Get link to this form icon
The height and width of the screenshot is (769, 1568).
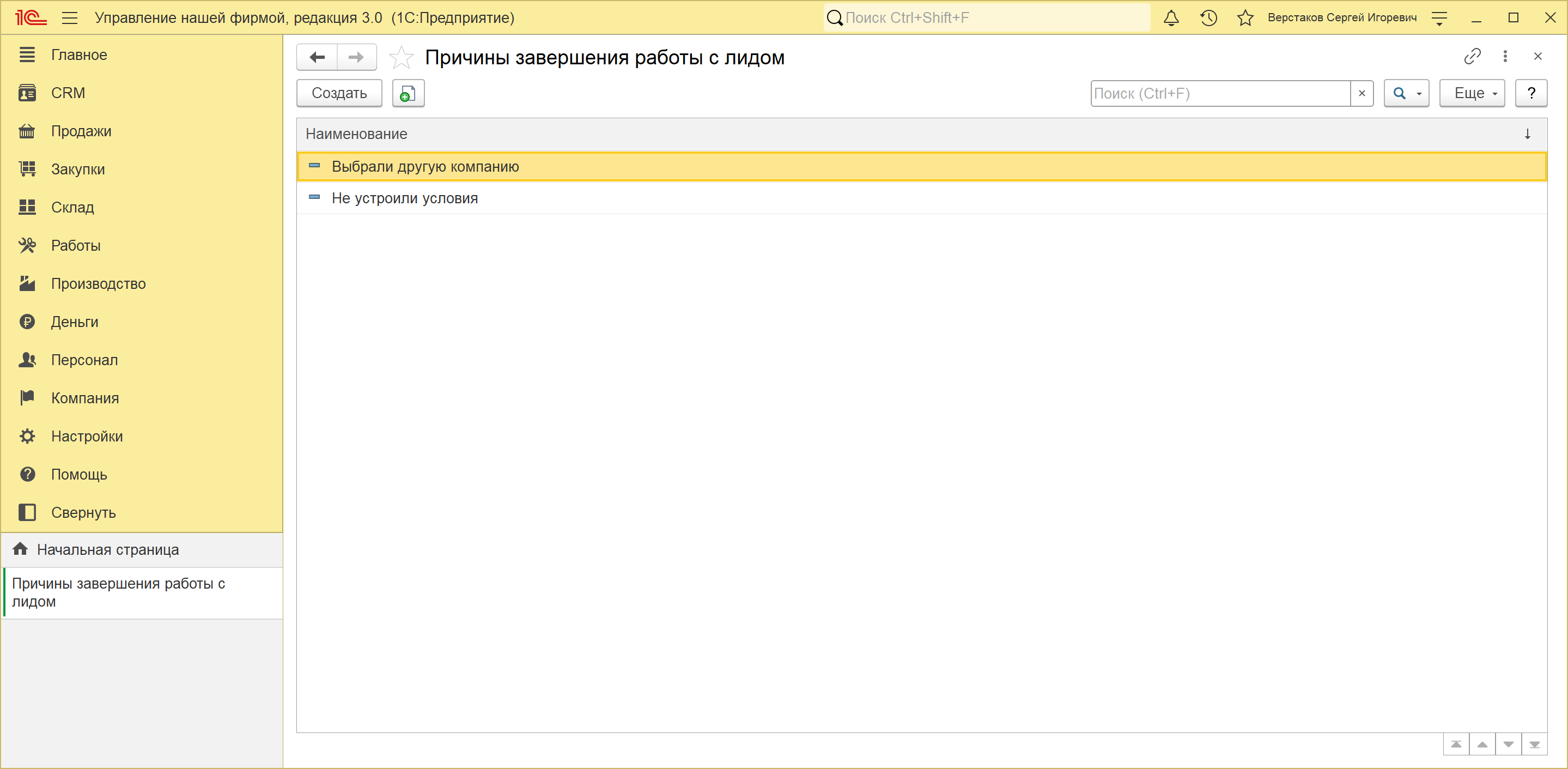coord(1472,56)
